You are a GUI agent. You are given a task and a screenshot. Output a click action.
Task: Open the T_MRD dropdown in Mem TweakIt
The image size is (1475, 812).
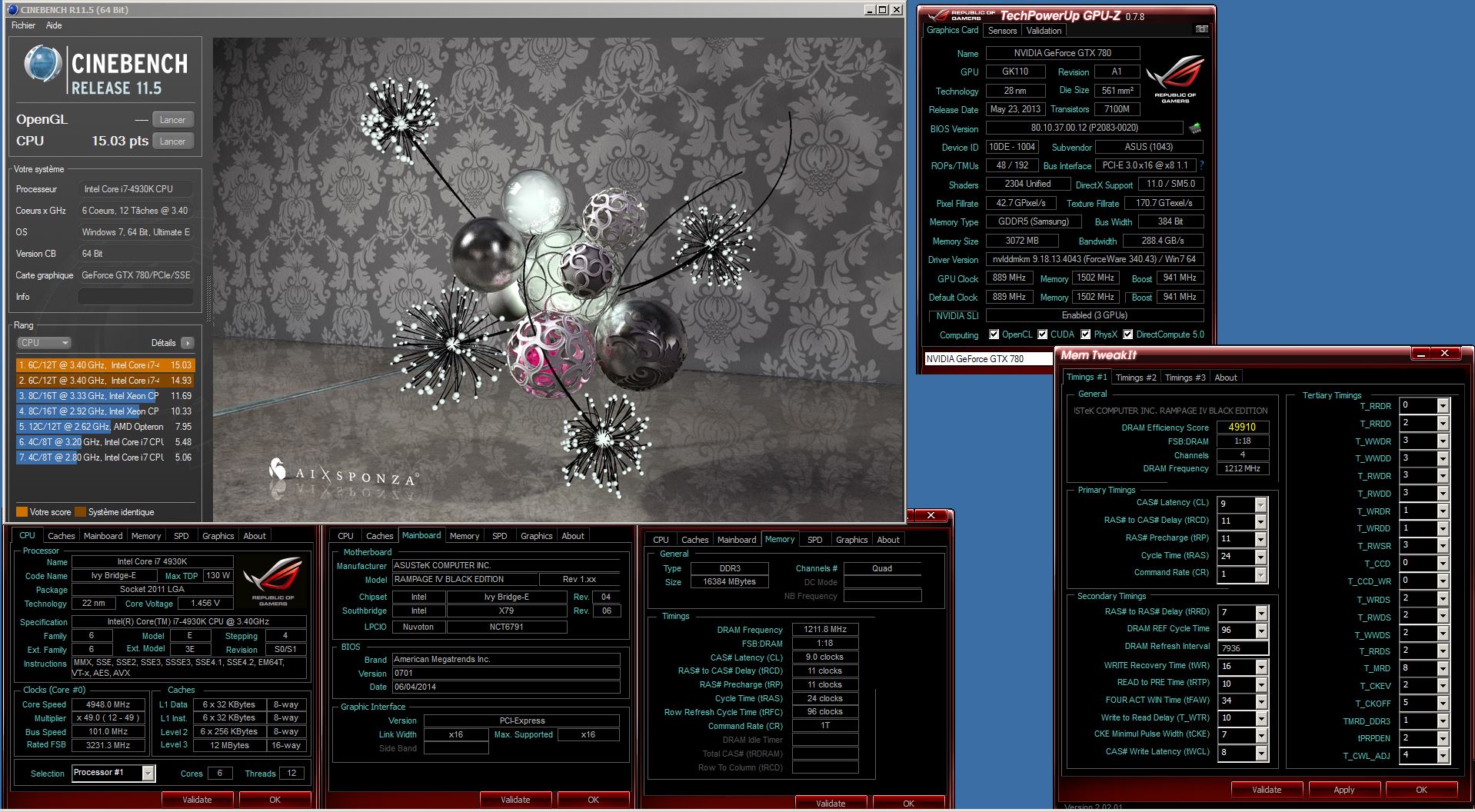point(1443,668)
